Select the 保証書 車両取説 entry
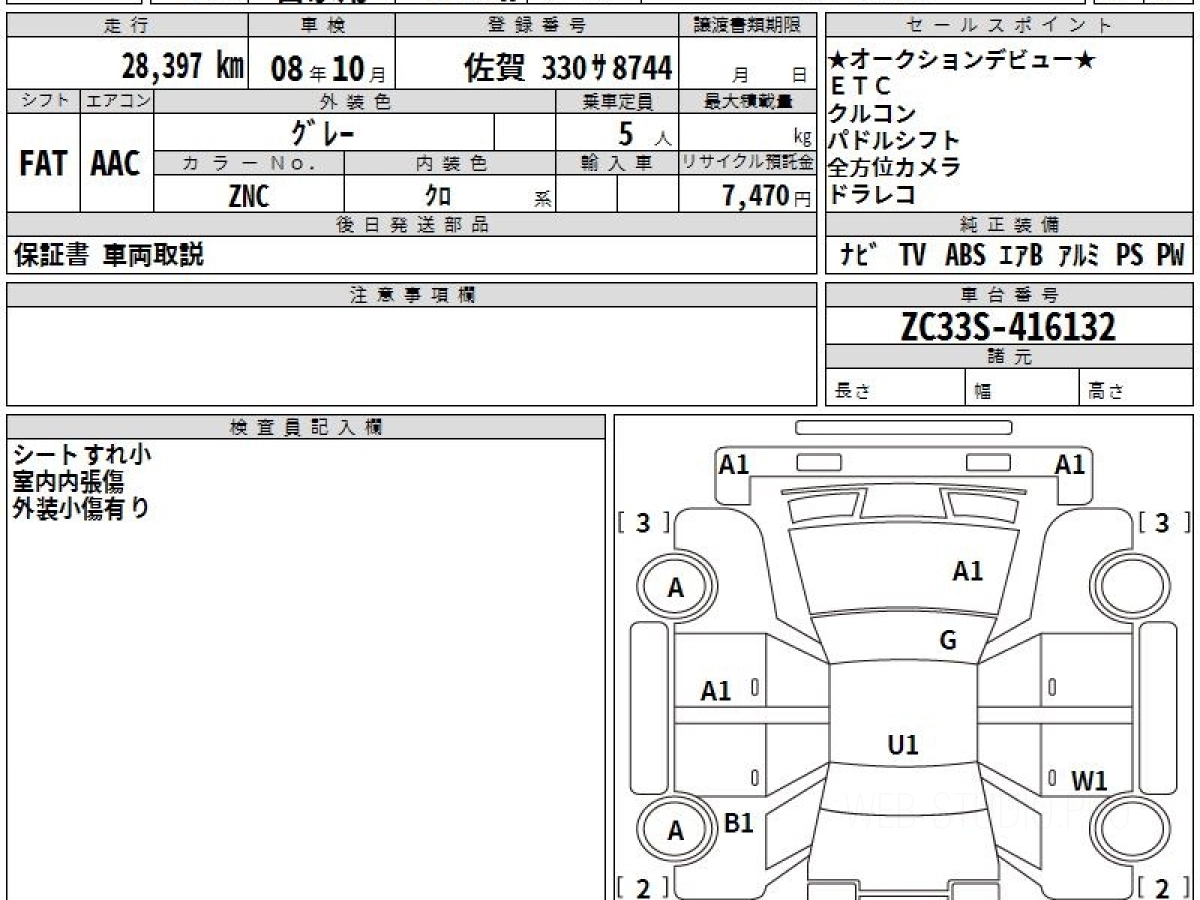This screenshot has height=900, width=1200. coord(109,255)
